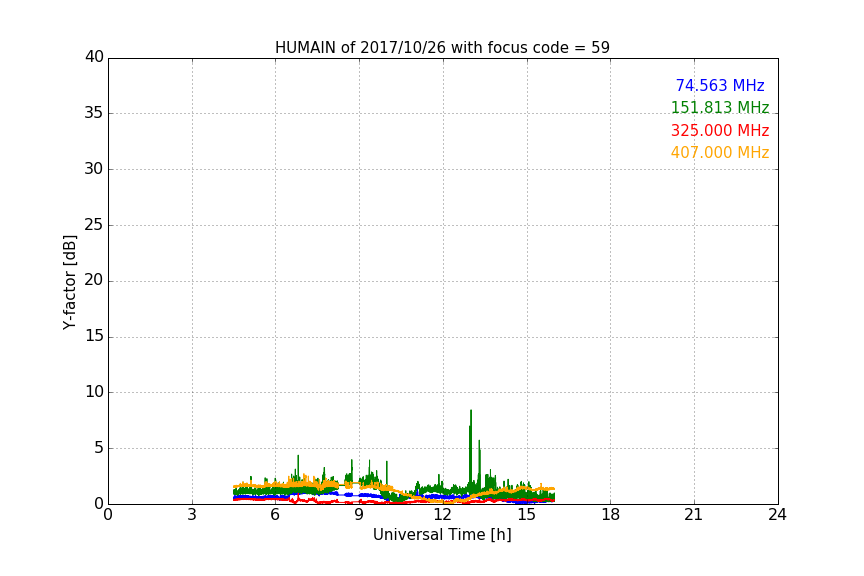Click the y-axis tick value 20
864x576 pixels.
pyautogui.click(x=94, y=281)
